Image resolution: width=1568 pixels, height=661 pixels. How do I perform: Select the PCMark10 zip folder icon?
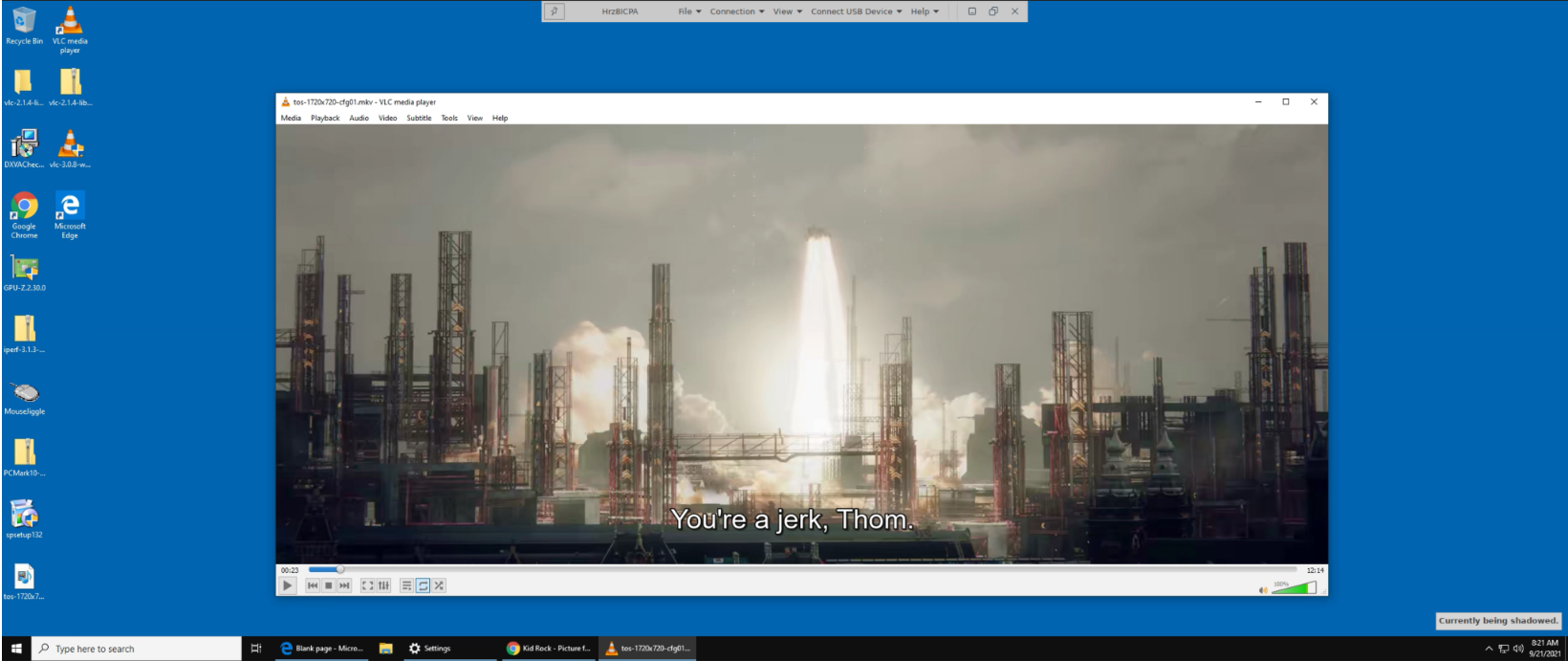point(24,458)
